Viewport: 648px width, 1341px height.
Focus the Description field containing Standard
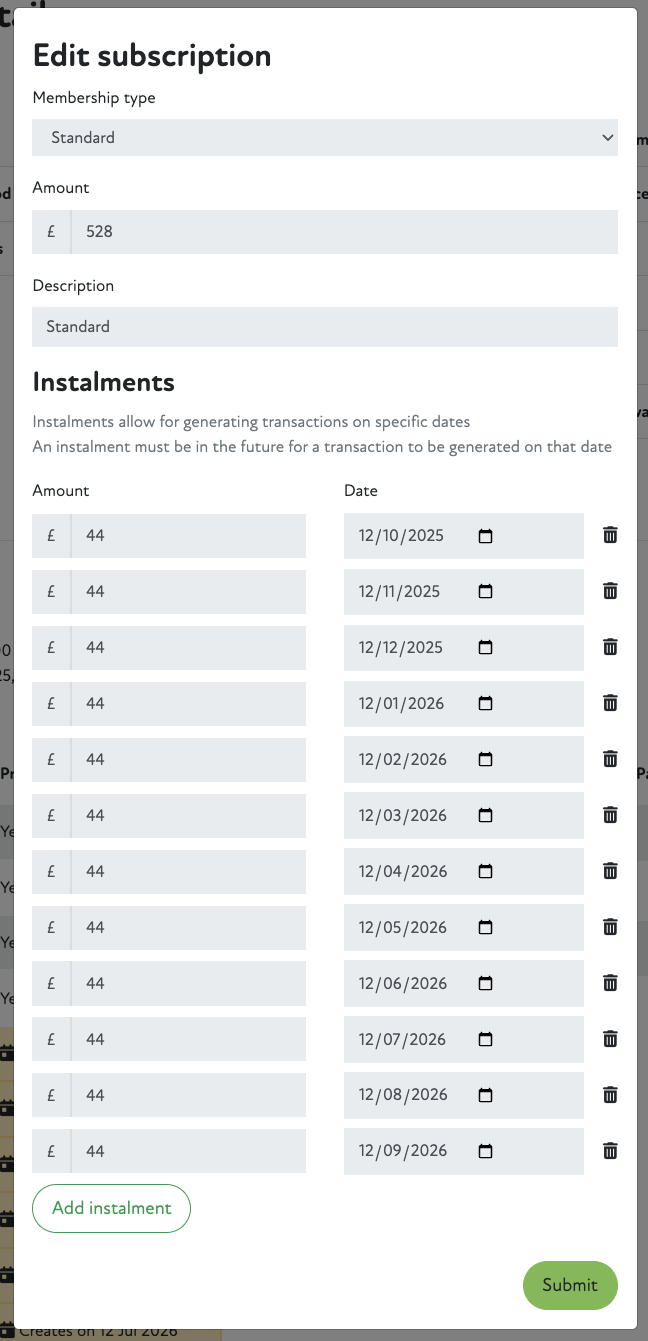tap(325, 327)
